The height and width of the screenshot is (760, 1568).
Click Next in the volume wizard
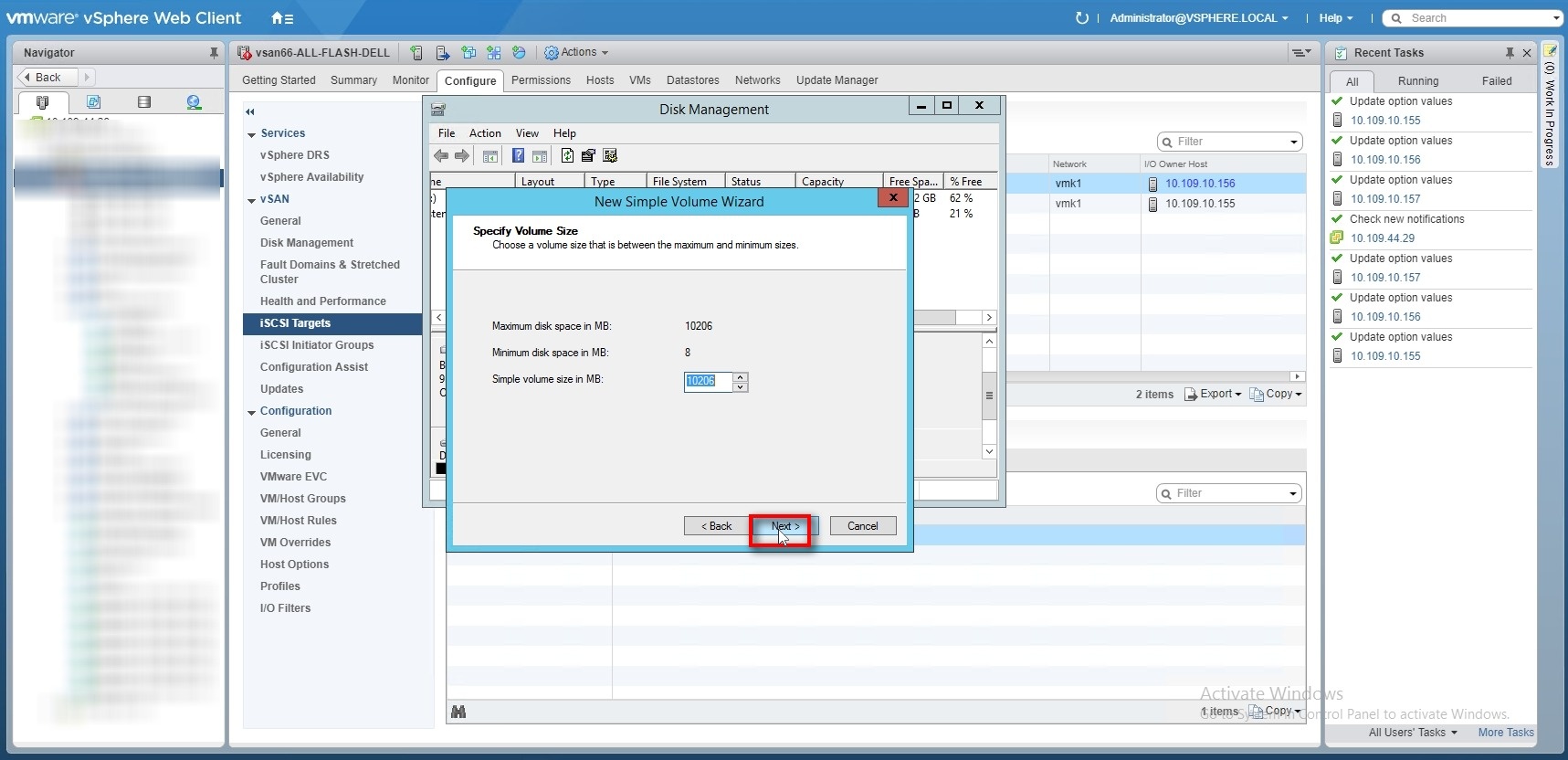(x=784, y=526)
